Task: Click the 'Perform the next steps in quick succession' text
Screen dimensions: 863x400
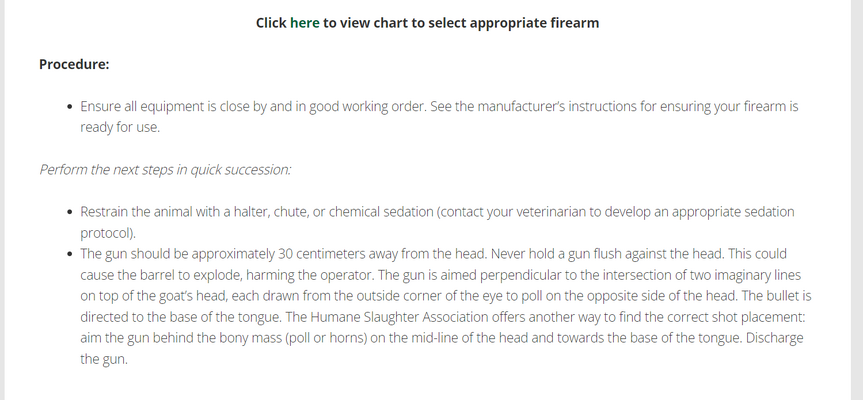Action: click(165, 170)
